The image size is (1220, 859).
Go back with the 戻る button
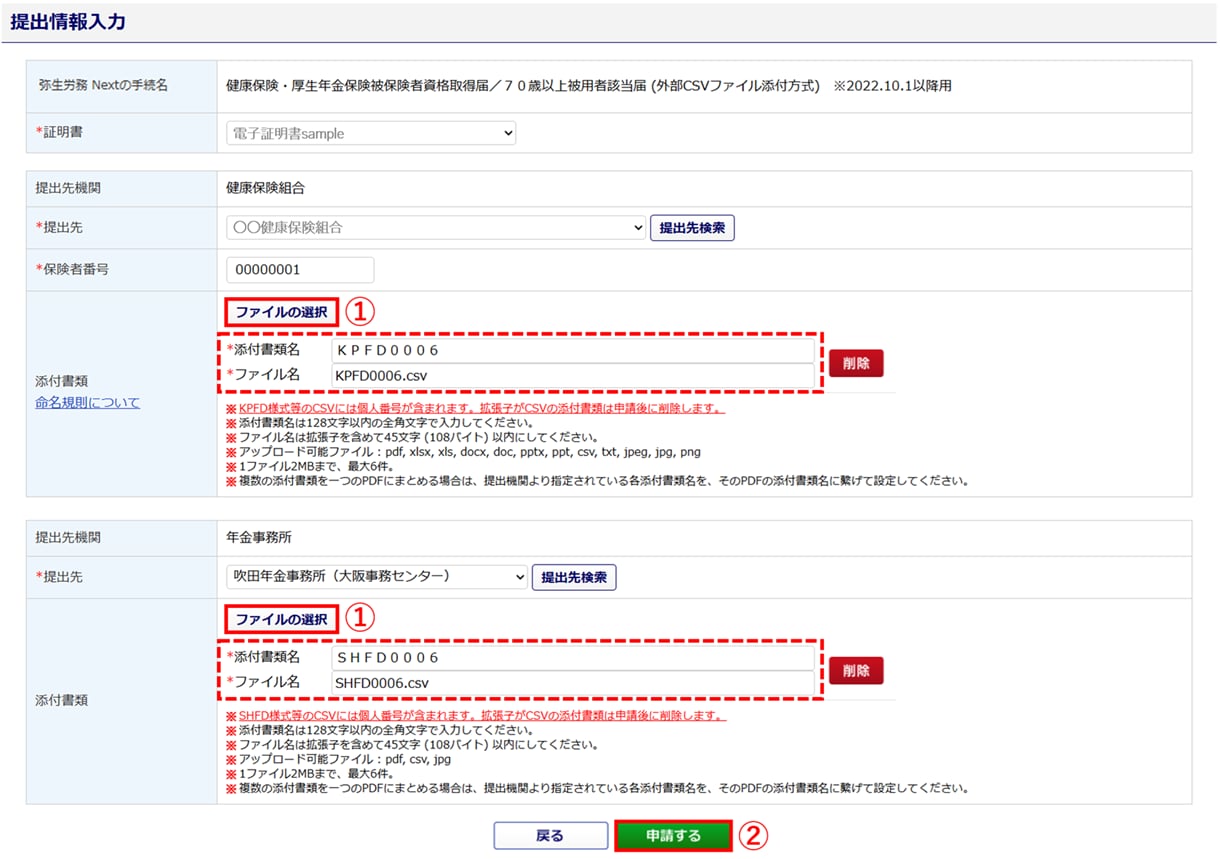click(x=550, y=836)
